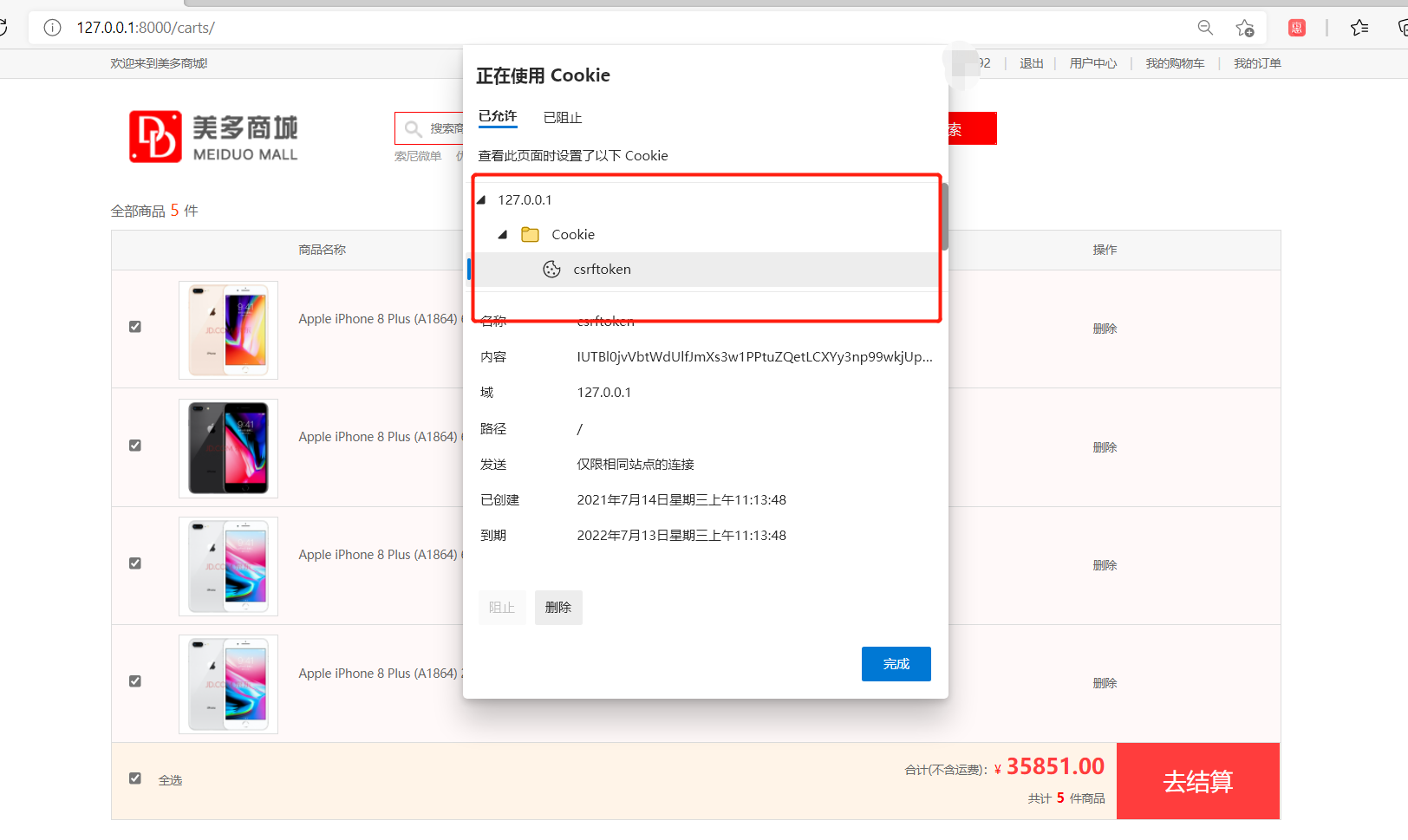Click third row product name Apple iPhone 8 Plus
The height and width of the screenshot is (840, 1408).
[380, 555]
